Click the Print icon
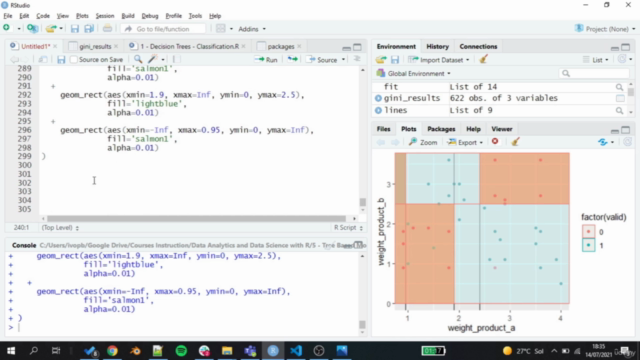 coord(107,29)
